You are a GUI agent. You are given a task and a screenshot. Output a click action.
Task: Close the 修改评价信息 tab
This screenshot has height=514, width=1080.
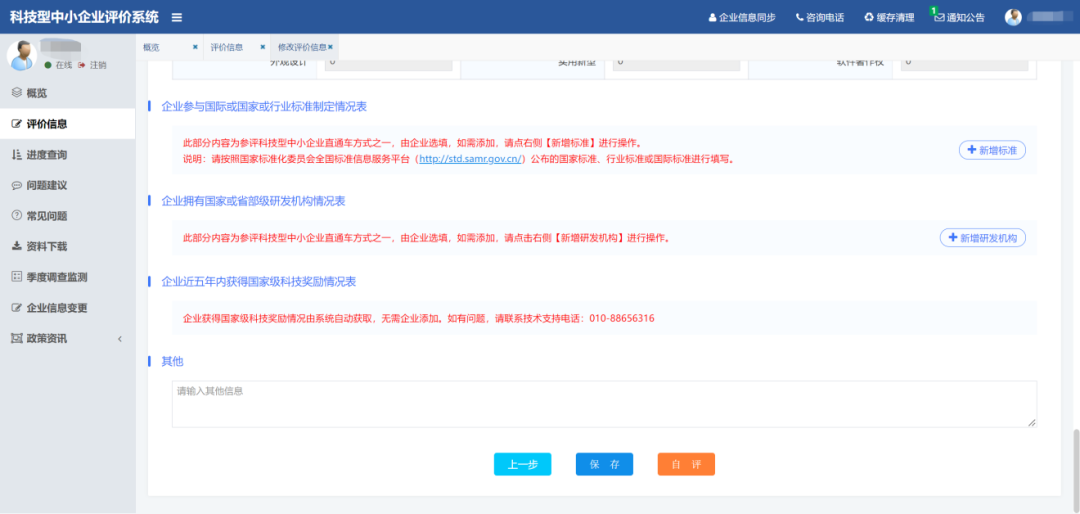coord(331,47)
